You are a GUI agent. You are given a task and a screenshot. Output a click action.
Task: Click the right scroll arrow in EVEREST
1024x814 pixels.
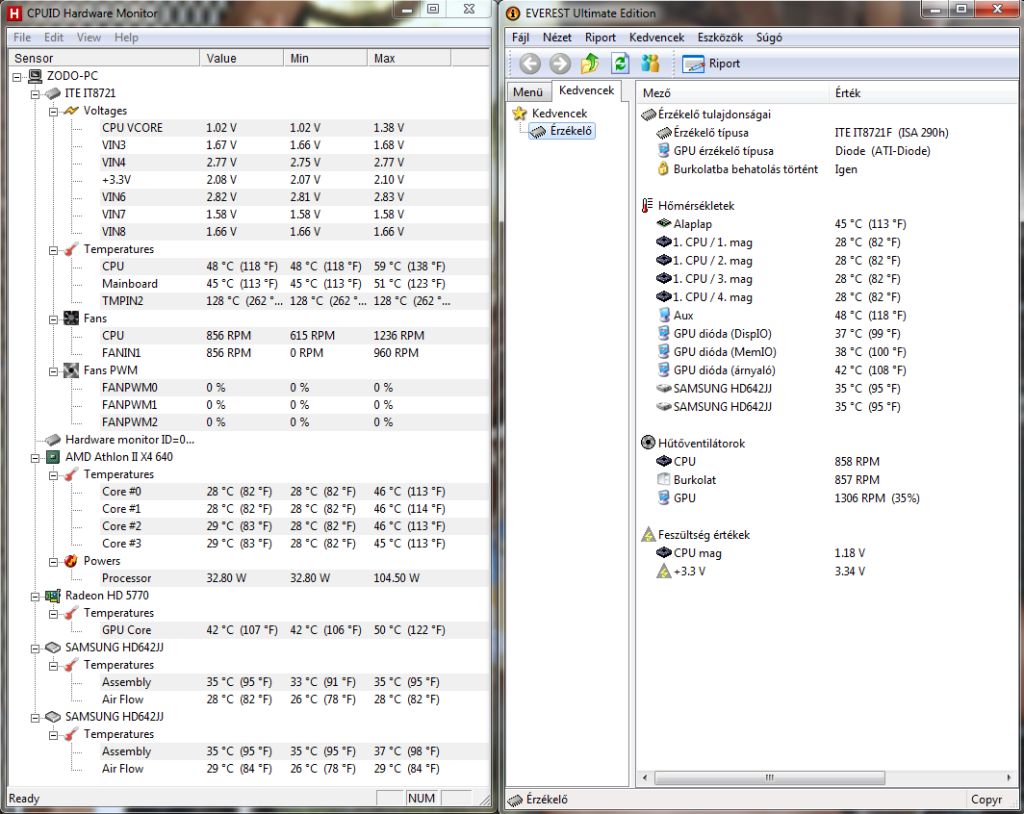click(x=1010, y=777)
